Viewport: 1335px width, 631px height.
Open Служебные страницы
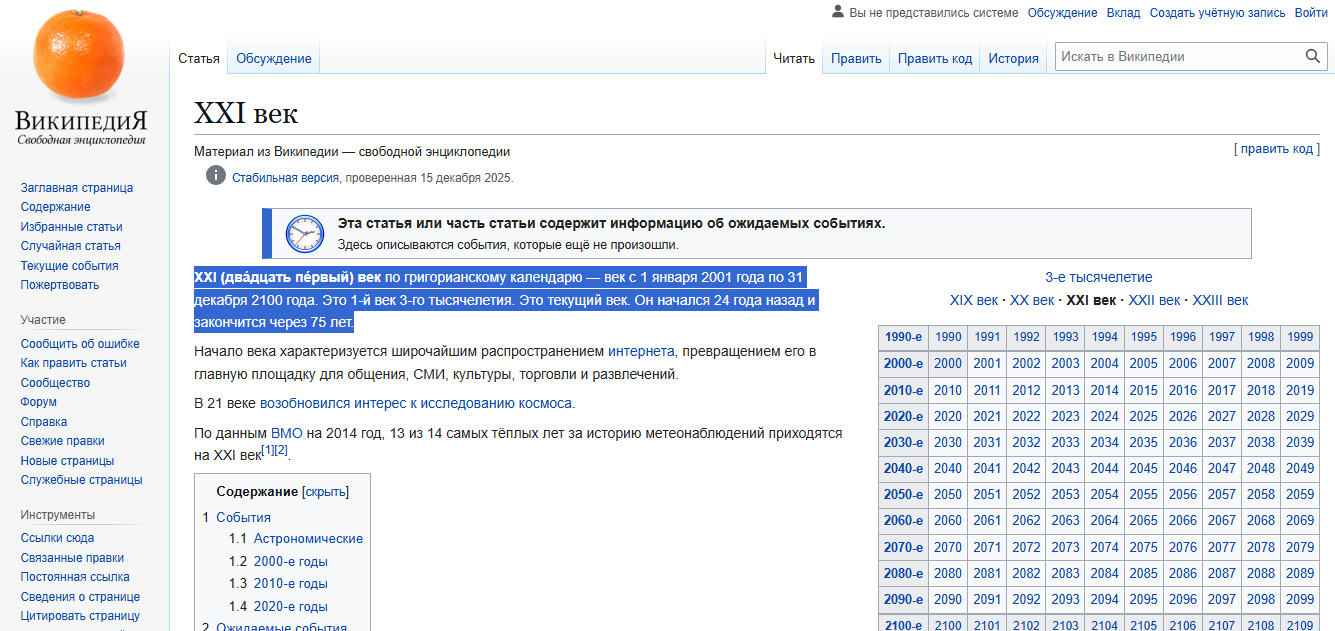[x=82, y=480]
